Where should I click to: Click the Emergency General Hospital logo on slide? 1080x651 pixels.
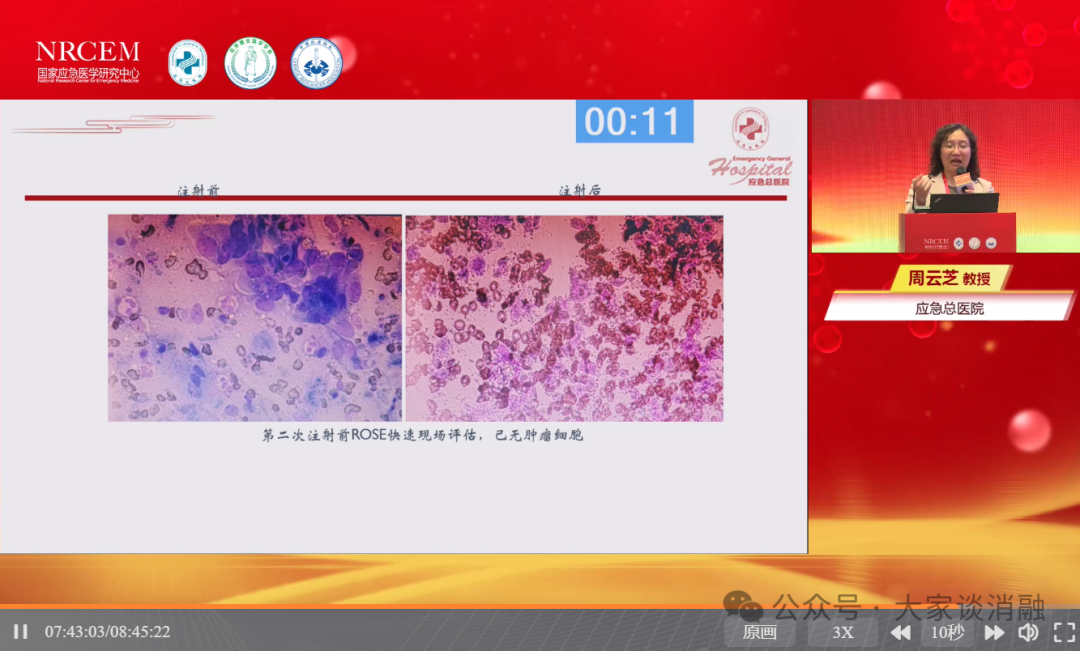click(x=750, y=147)
